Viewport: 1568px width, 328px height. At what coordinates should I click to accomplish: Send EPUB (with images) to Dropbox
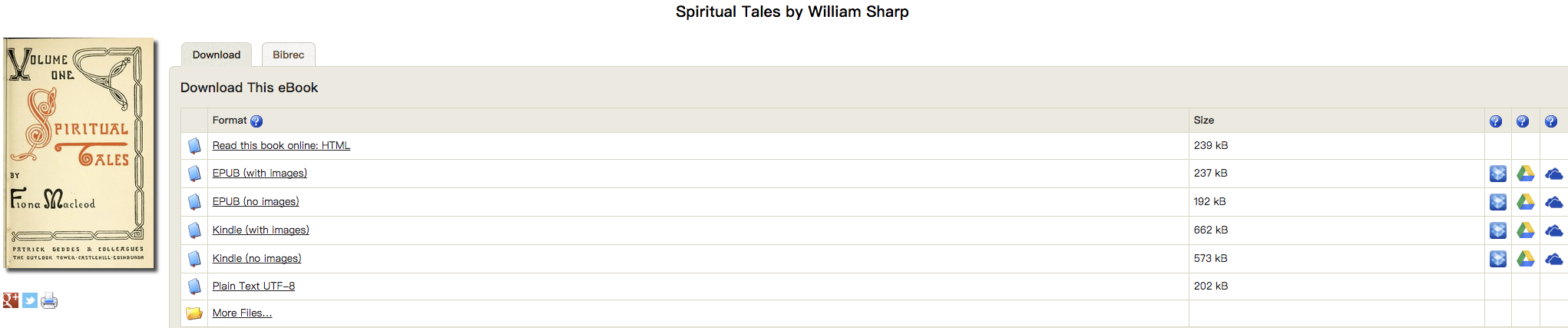click(1497, 174)
